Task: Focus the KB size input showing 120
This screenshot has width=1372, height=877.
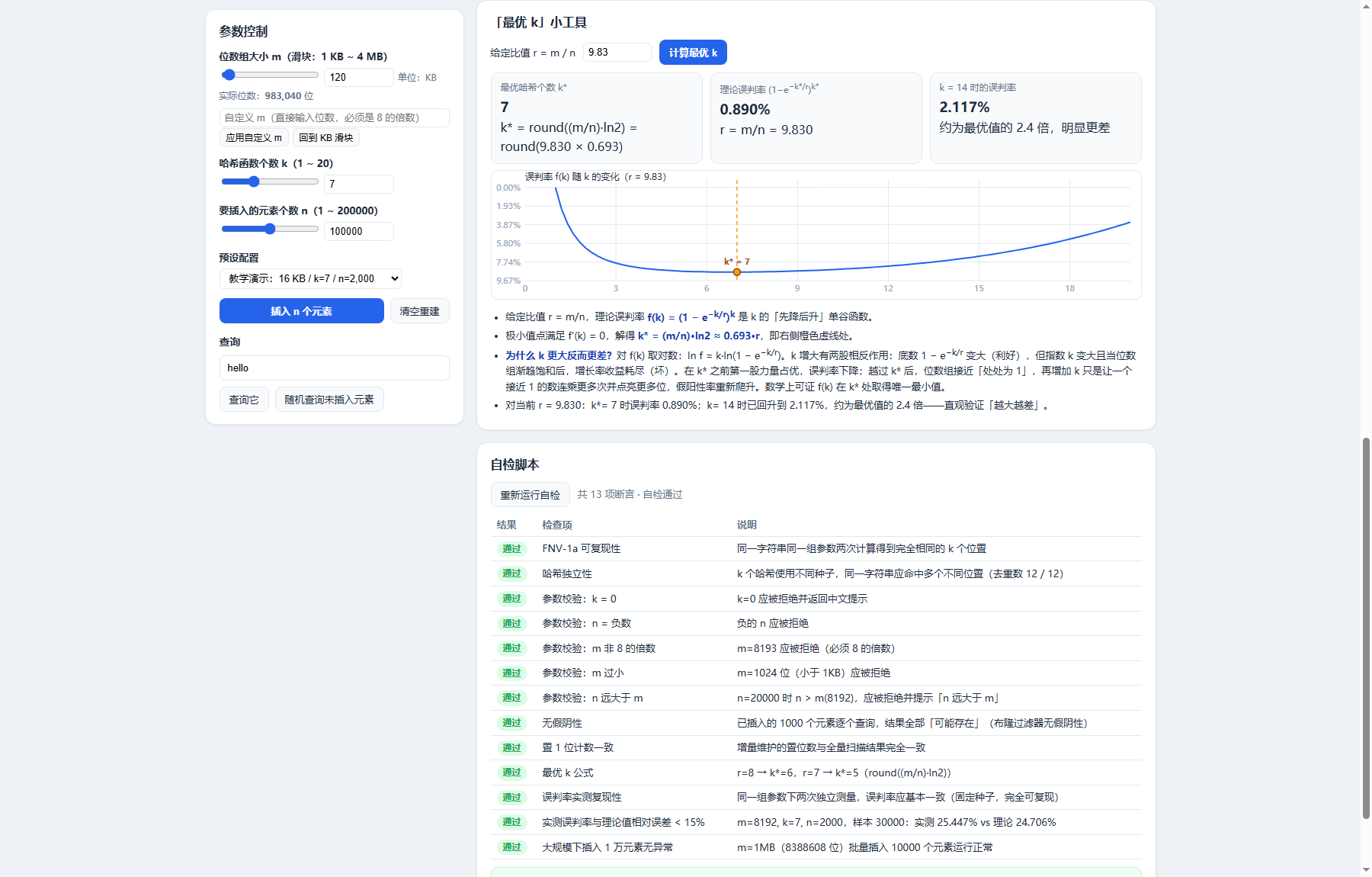Action: pos(359,77)
